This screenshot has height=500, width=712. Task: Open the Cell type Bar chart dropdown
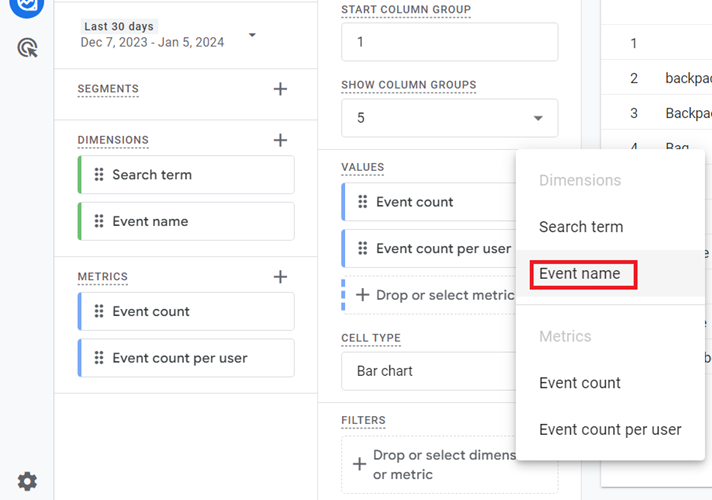coord(429,371)
